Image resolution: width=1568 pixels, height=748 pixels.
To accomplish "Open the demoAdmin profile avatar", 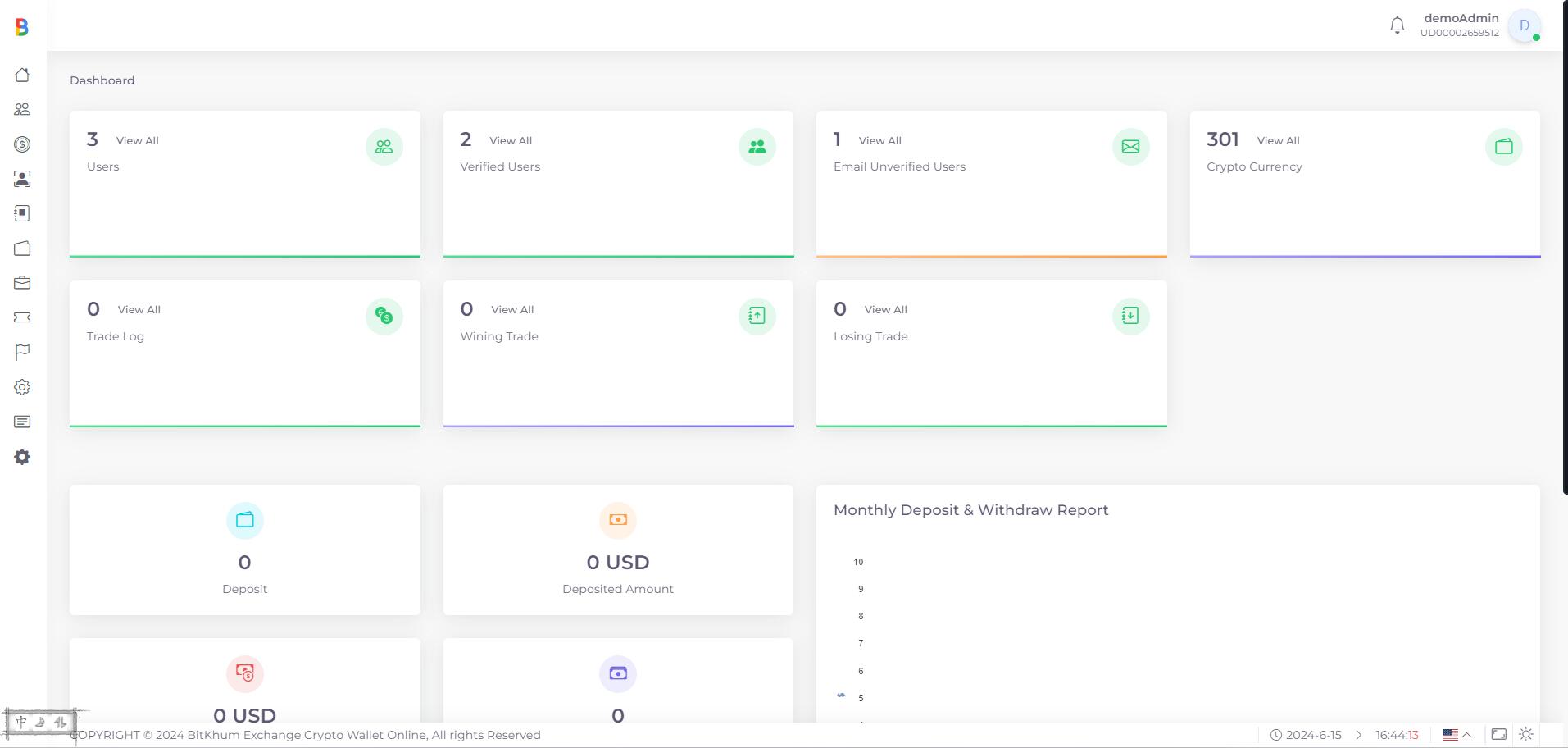I will coord(1525,25).
